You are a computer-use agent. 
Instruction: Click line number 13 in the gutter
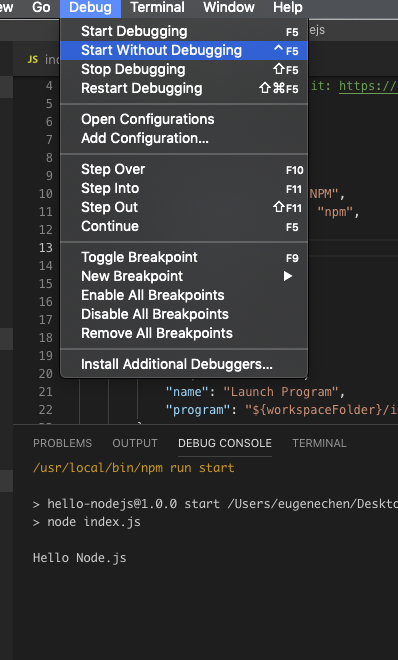[46, 248]
